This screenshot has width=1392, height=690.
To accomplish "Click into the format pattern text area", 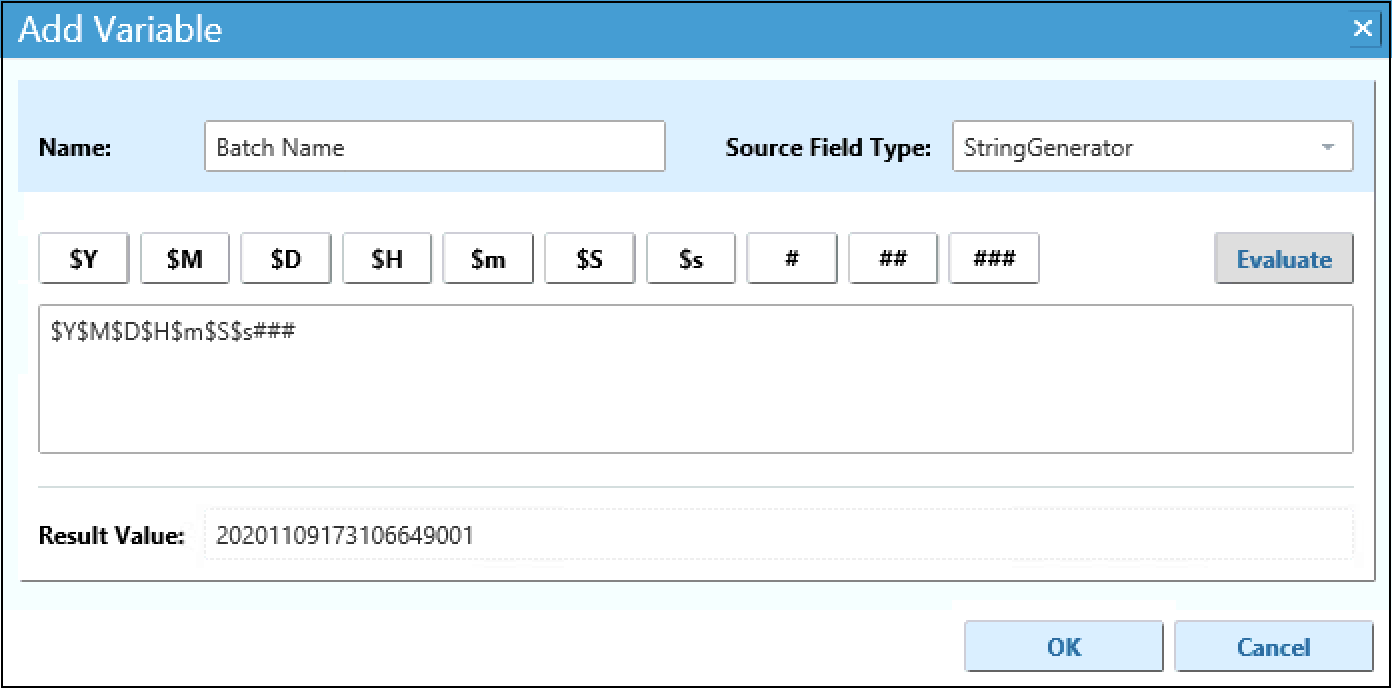I will tap(696, 379).
